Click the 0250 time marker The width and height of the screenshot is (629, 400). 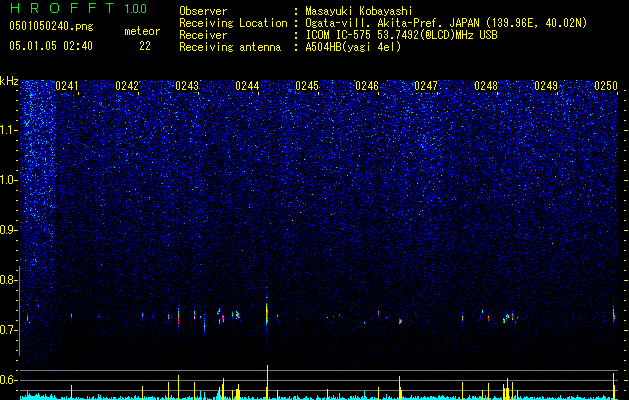(606, 85)
